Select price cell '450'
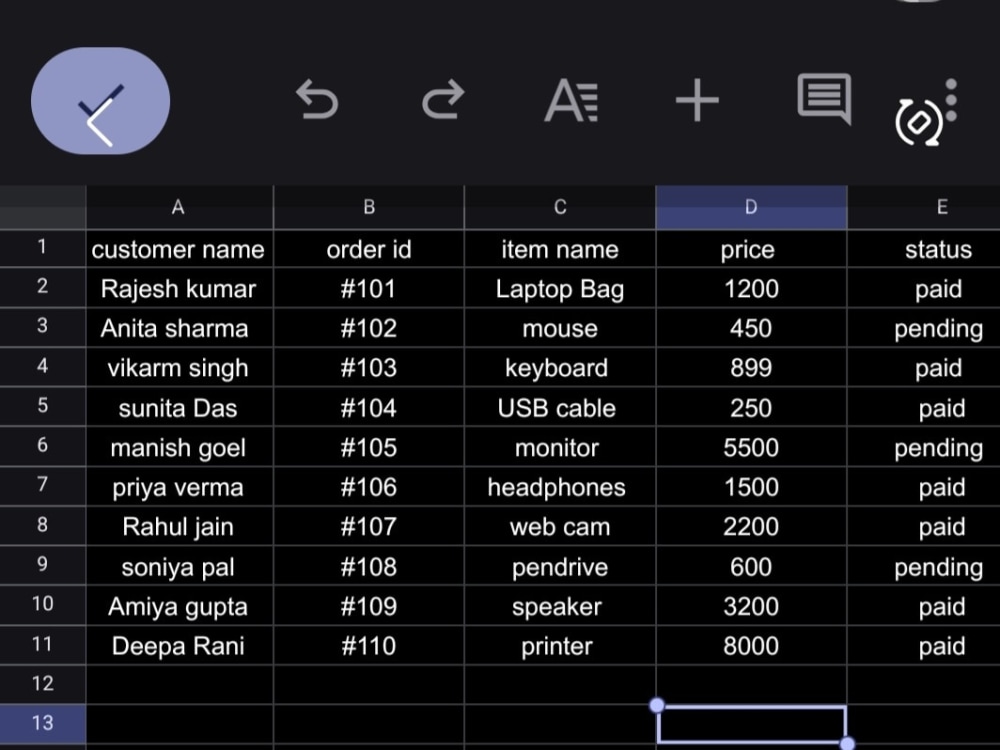Viewport: 1000px width, 750px height. tap(751, 328)
